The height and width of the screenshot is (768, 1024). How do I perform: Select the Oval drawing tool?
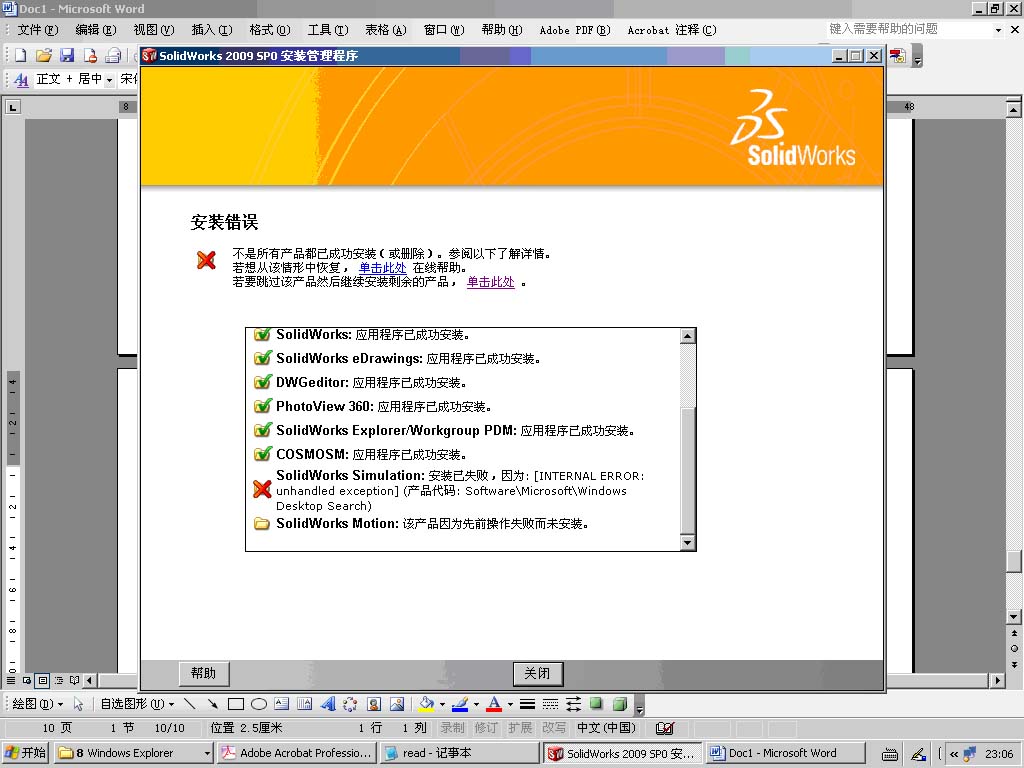(x=259, y=704)
